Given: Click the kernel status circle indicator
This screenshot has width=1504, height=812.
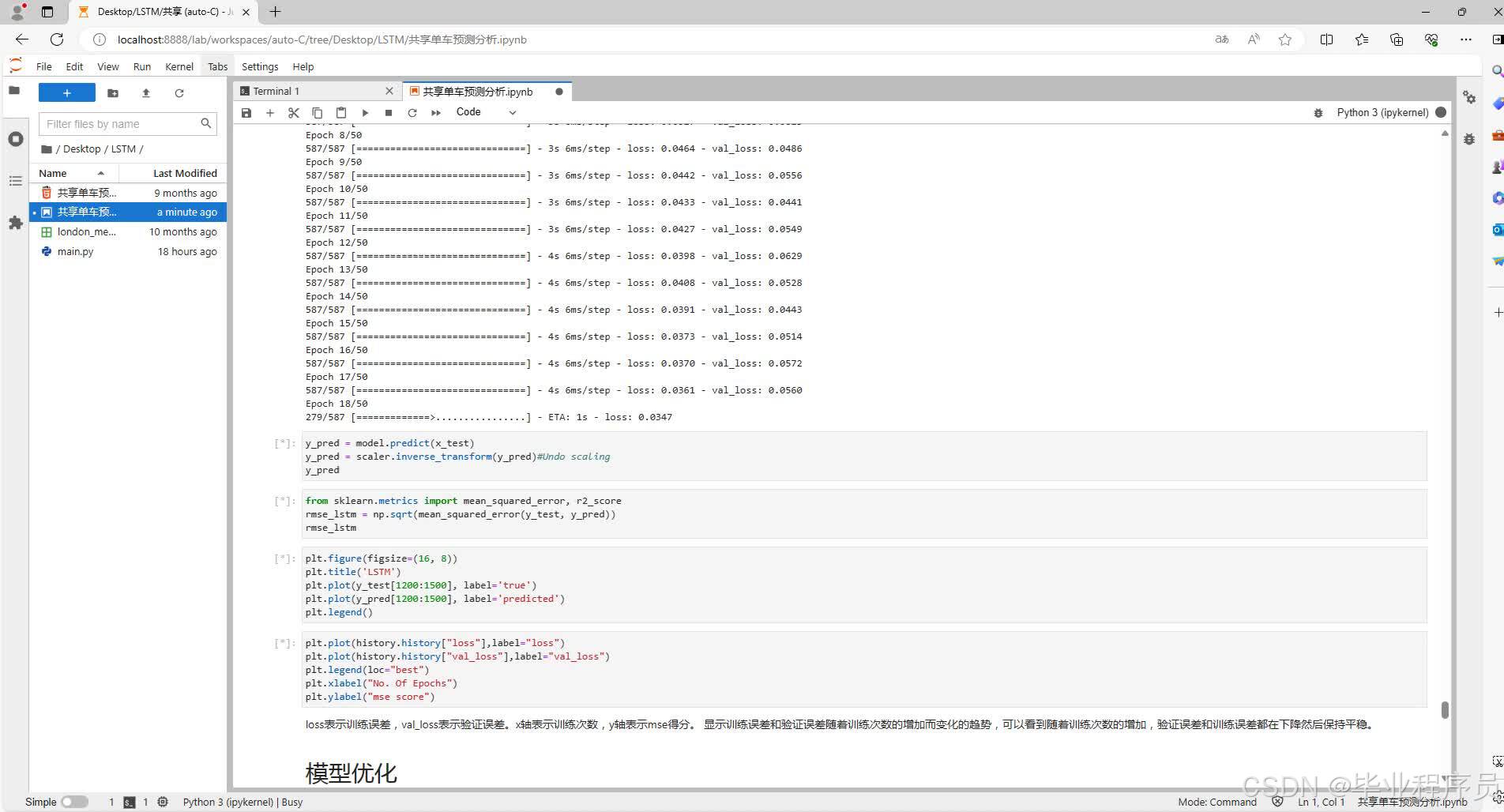Looking at the screenshot, I should (1441, 112).
